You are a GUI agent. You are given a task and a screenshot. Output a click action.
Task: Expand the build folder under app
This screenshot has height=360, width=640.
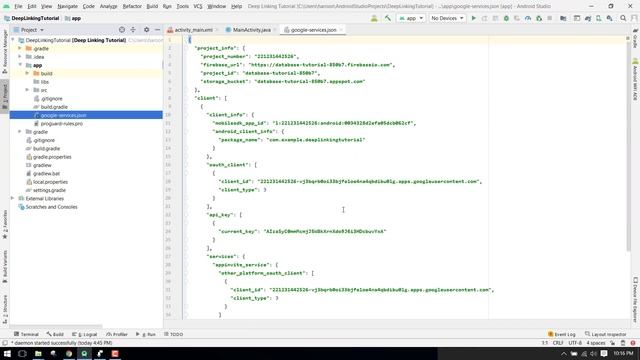pyautogui.click(x=27, y=73)
